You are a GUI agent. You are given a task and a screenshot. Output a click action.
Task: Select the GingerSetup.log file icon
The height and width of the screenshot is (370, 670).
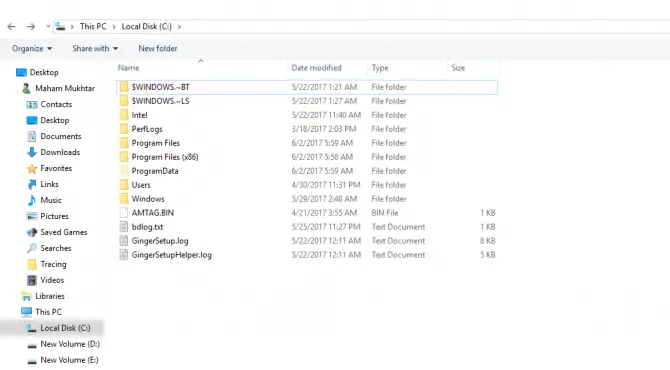(123, 241)
